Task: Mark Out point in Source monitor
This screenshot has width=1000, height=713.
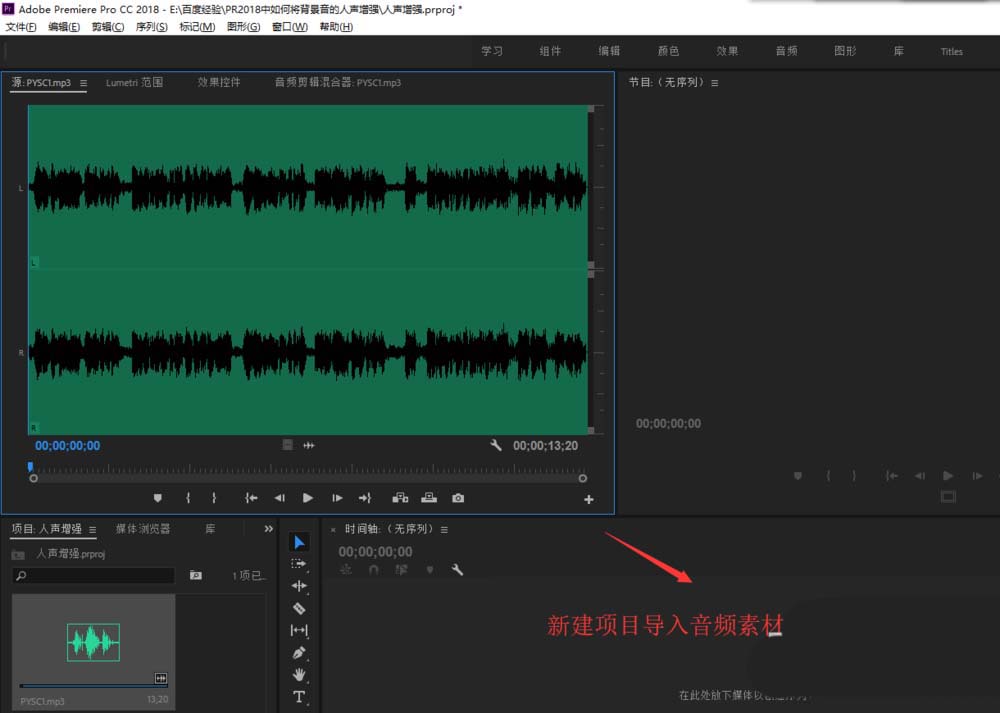Action: [x=214, y=498]
